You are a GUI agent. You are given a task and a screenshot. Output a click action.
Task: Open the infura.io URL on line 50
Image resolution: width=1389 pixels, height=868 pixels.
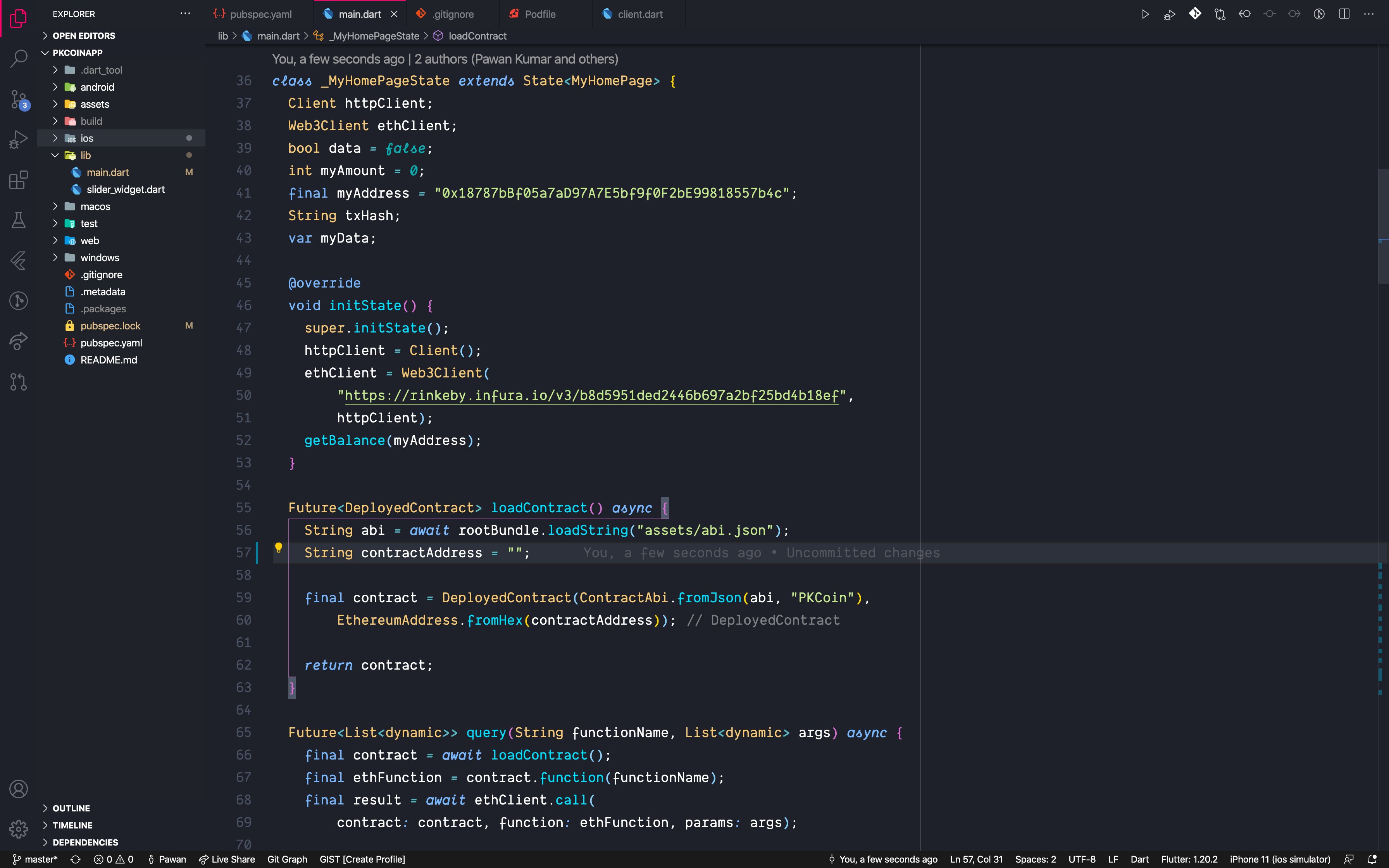tap(591, 396)
